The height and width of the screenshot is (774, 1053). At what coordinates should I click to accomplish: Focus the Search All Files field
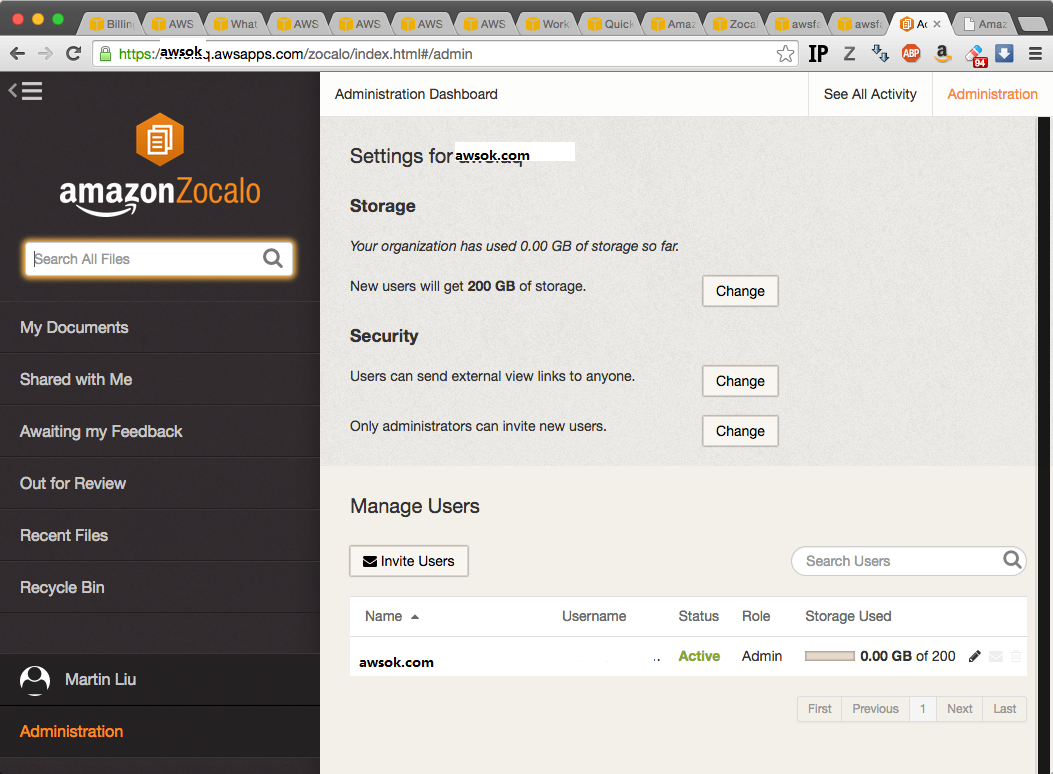coord(159,258)
